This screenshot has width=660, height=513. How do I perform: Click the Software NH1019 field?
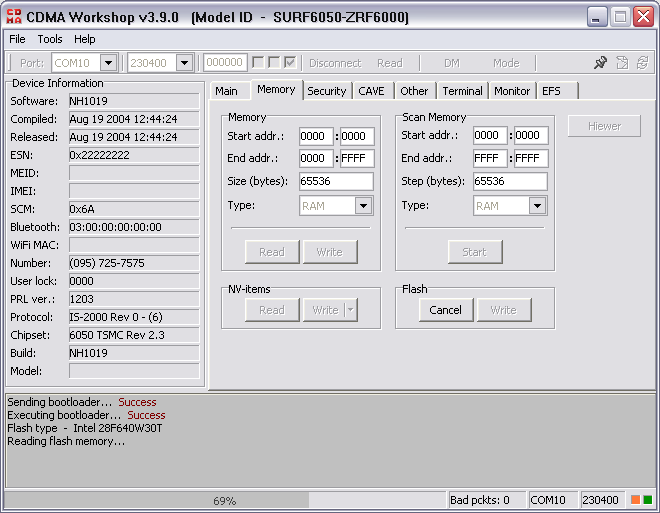(134, 101)
